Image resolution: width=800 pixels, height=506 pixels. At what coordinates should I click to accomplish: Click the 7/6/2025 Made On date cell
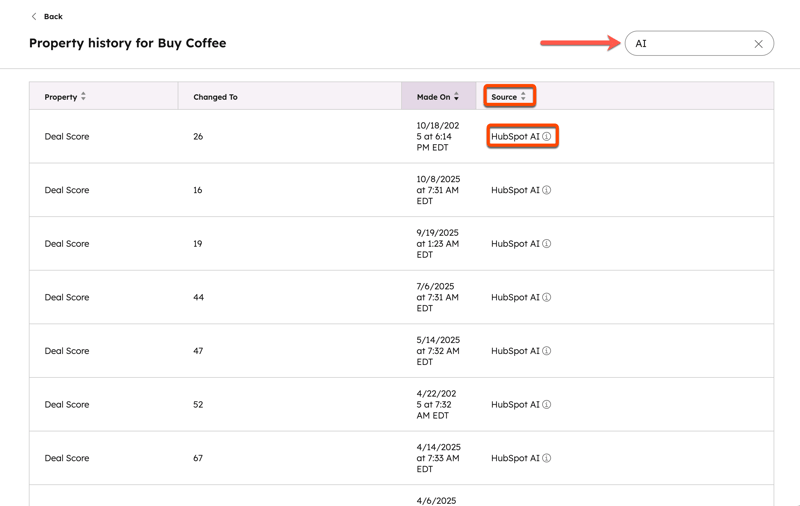[438, 297]
